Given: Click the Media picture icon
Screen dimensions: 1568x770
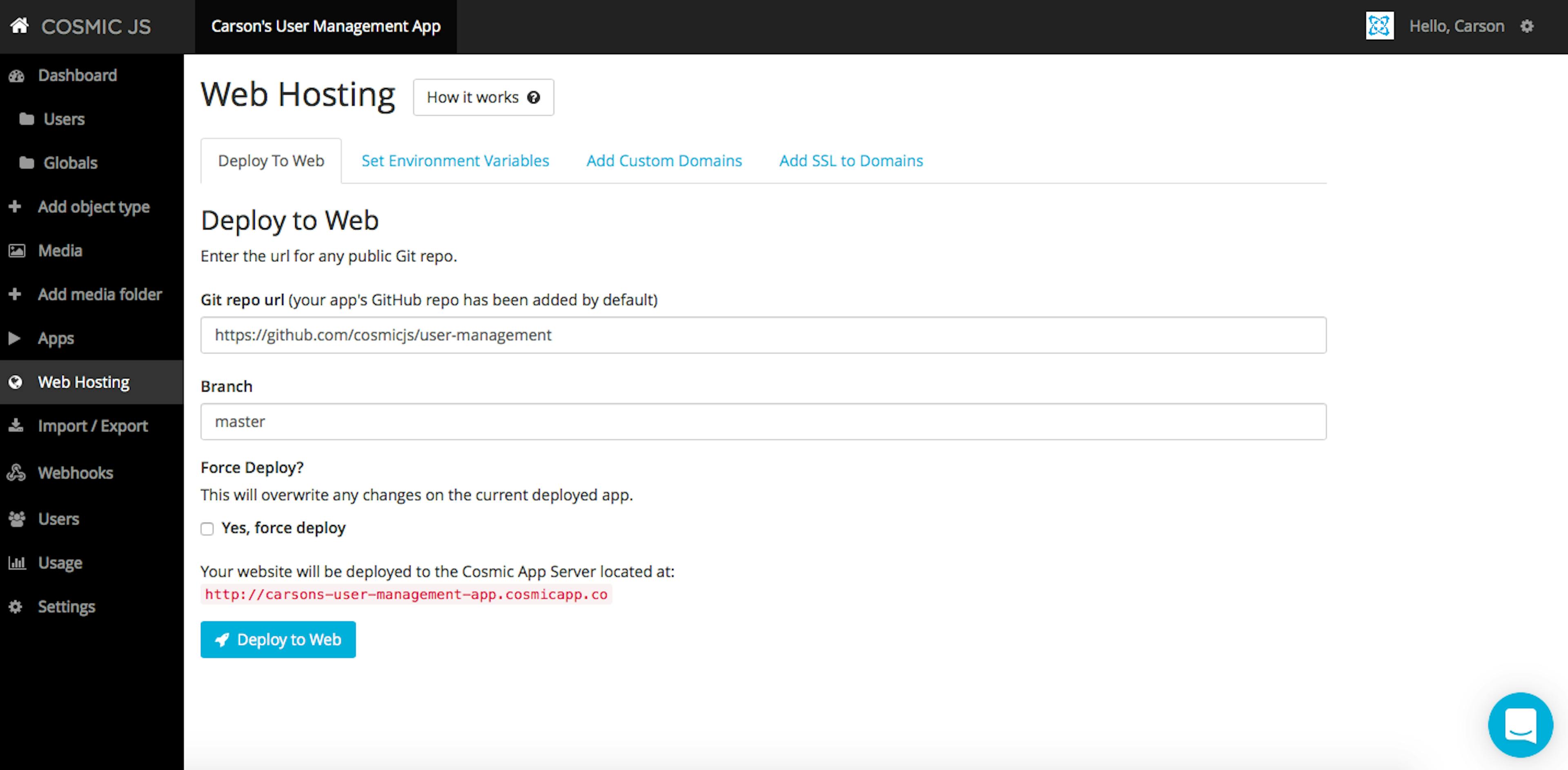Looking at the screenshot, I should pos(16,250).
